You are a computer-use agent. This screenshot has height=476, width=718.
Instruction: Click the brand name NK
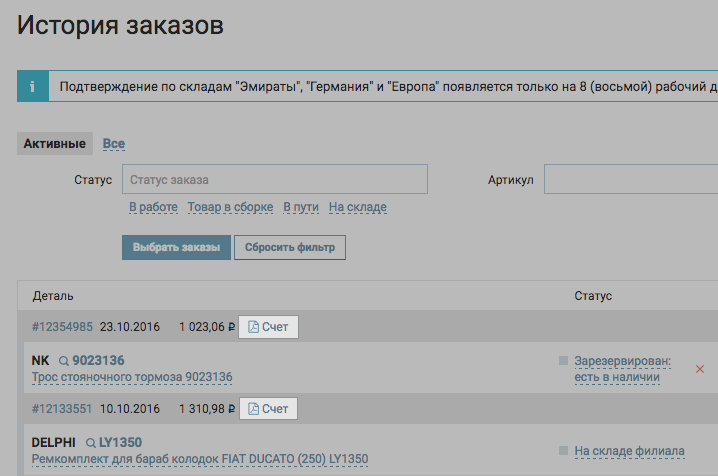click(x=40, y=361)
